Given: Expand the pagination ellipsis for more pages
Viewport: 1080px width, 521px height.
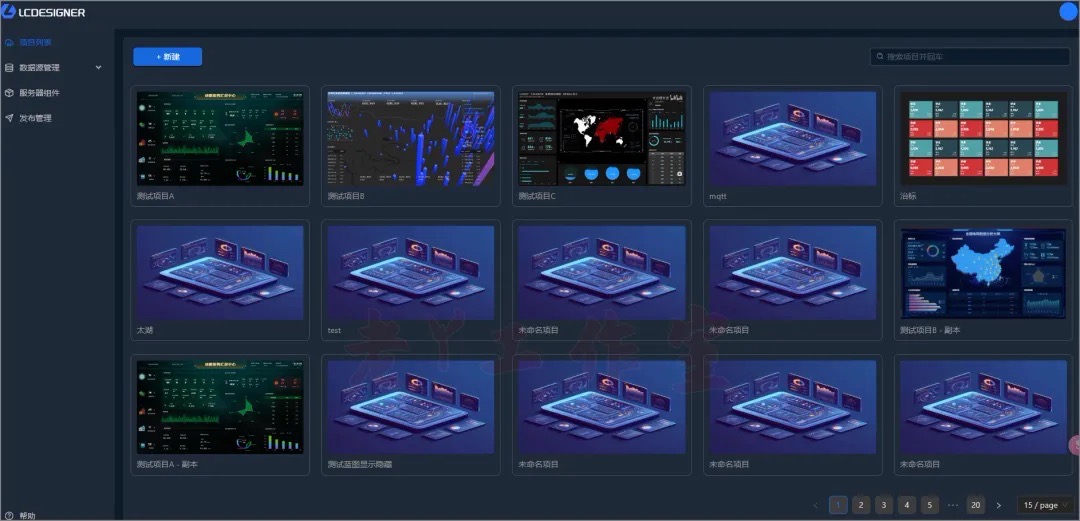Looking at the screenshot, I should pyautogui.click(x=953, y=505).
